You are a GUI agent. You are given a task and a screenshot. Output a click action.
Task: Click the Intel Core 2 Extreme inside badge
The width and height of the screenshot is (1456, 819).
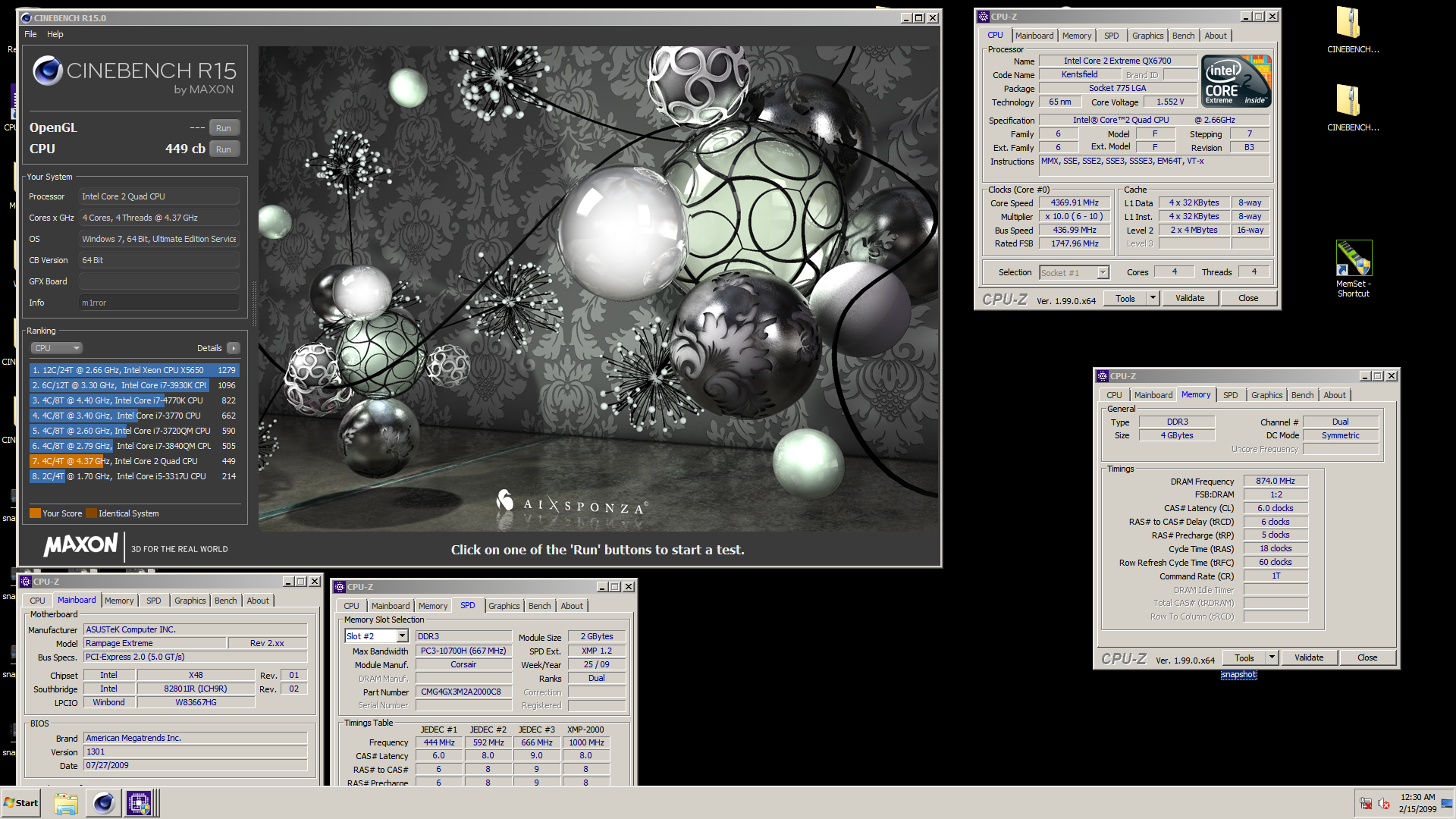pos(1237,81)
